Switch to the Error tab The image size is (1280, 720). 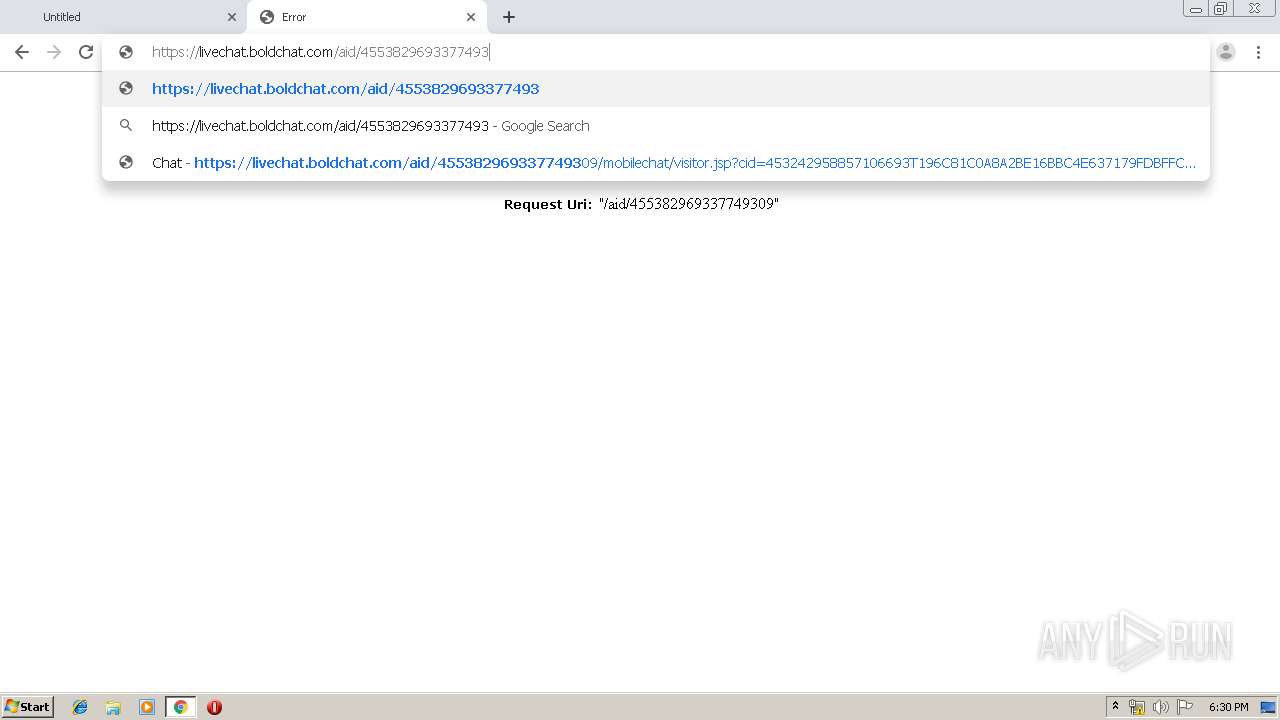pyautogui.click(x=367, y=17)
